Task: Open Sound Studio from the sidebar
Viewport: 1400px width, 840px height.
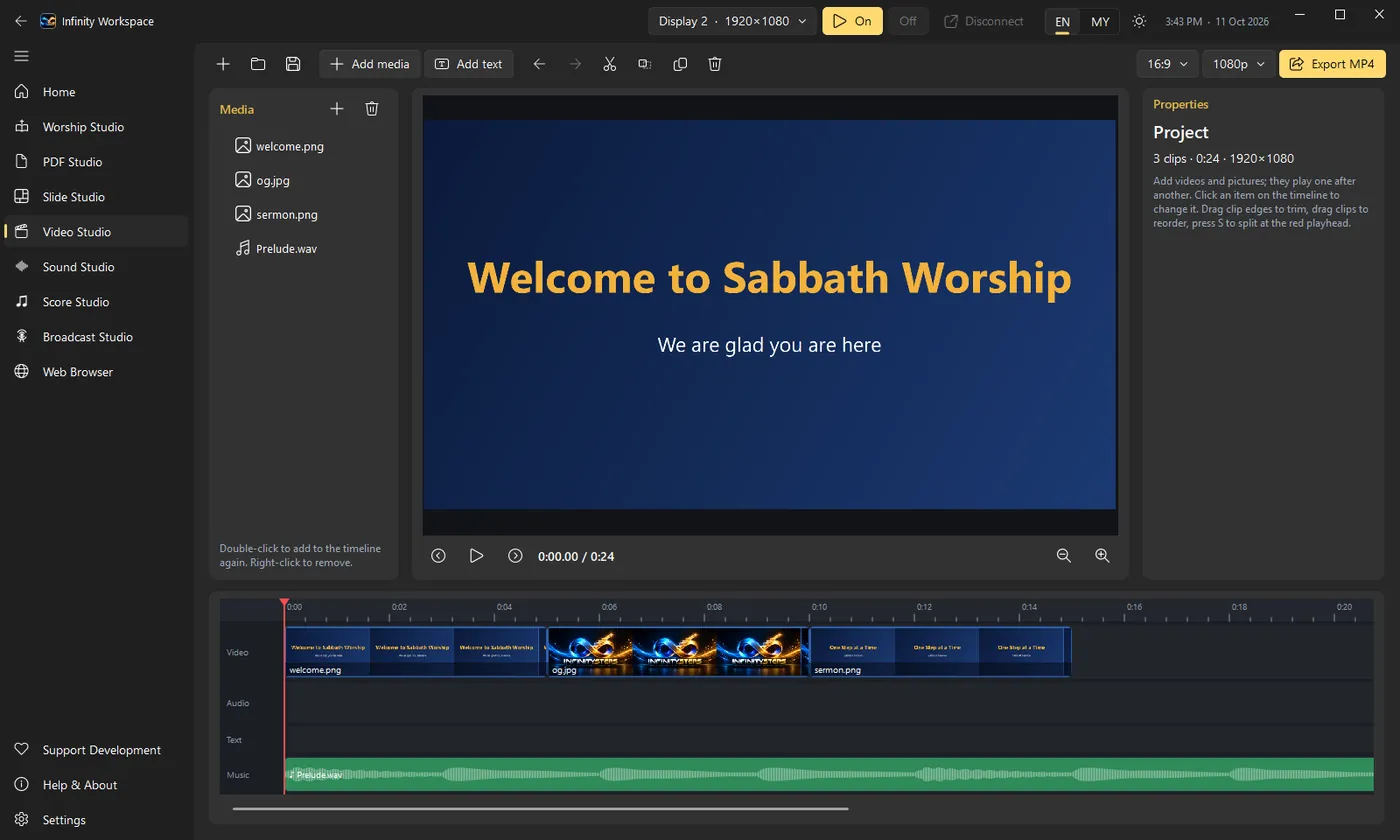Action: (96, 267)
